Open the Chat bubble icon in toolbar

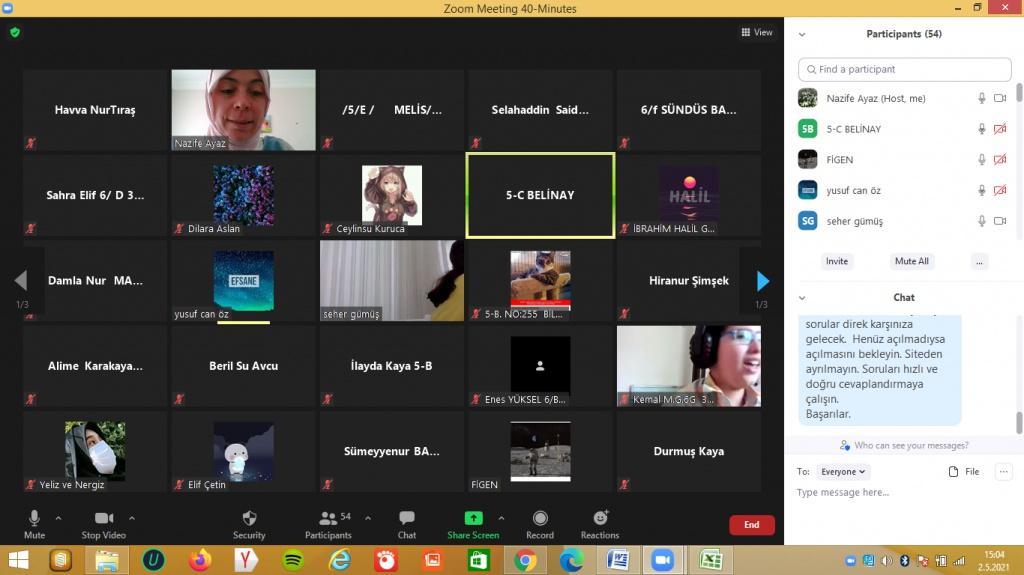tap(407, 518)
